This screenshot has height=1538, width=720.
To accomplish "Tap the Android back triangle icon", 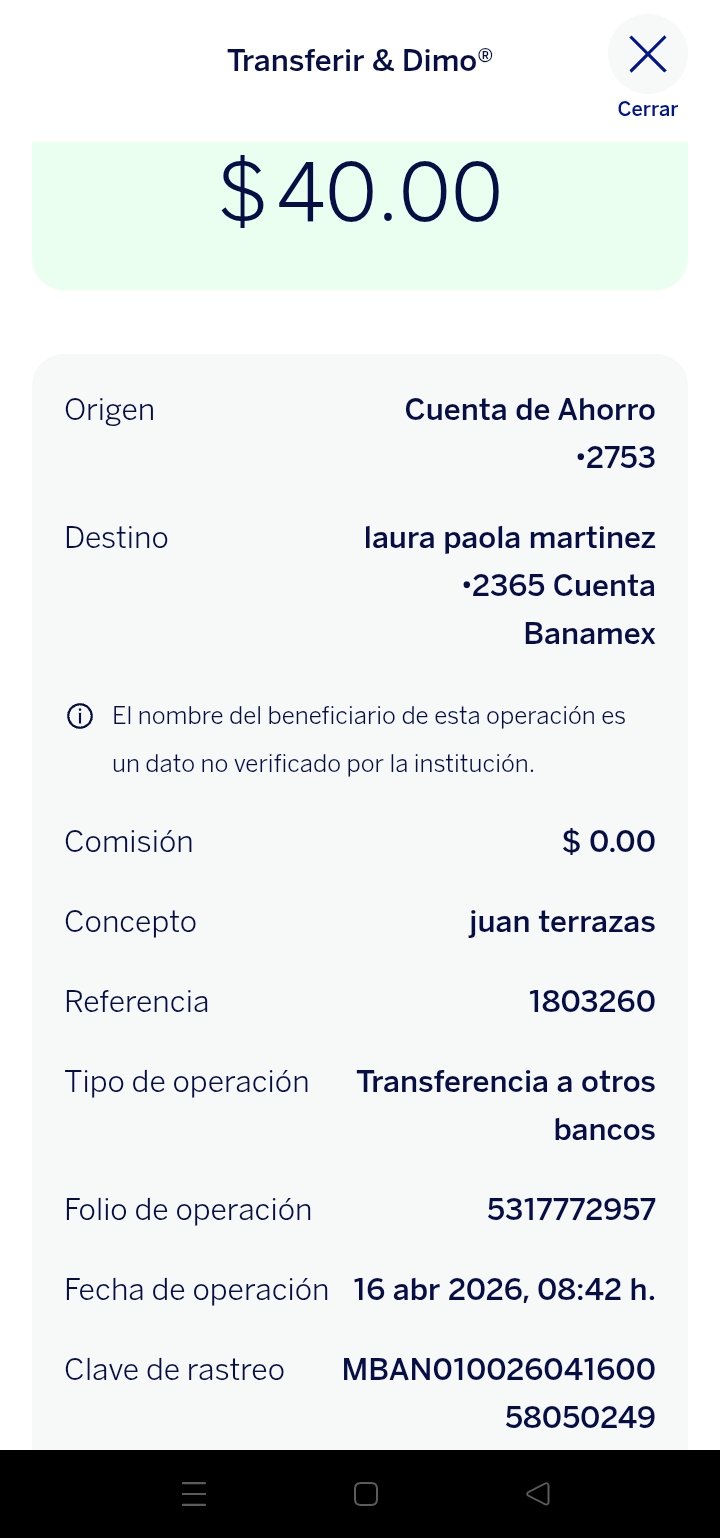I will tap(538, 1494).
